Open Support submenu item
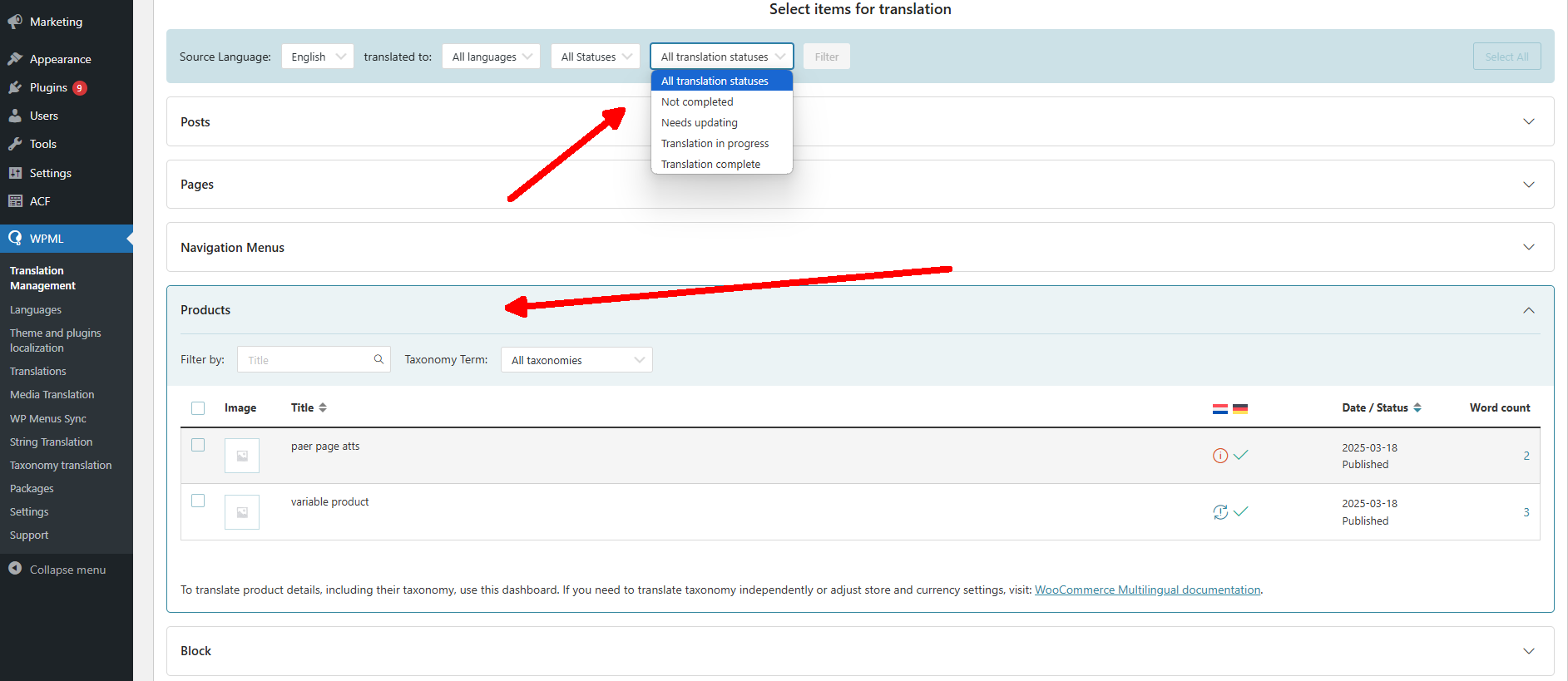 [29, 535]
